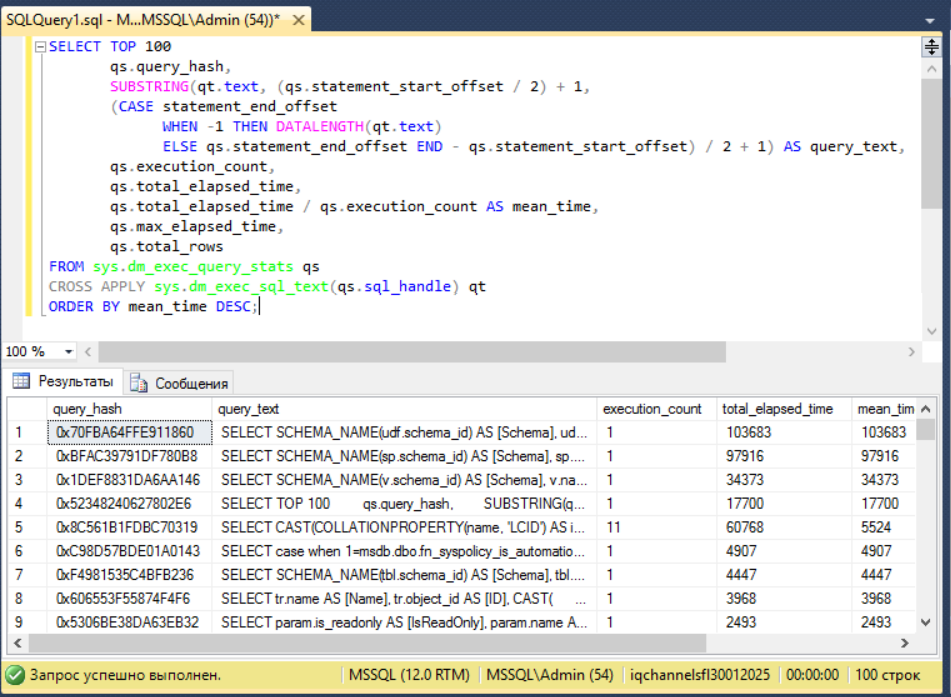
Task: Click query text starting SELECT CAST(COLLATIONPROPERTY
Action: (x=405, y=527)
